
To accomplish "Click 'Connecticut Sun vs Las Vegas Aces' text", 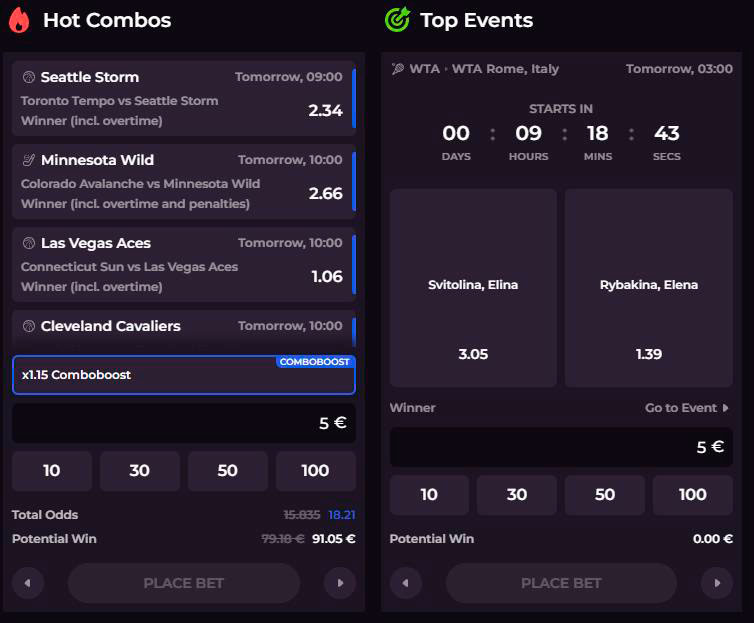I will point(129,267).
